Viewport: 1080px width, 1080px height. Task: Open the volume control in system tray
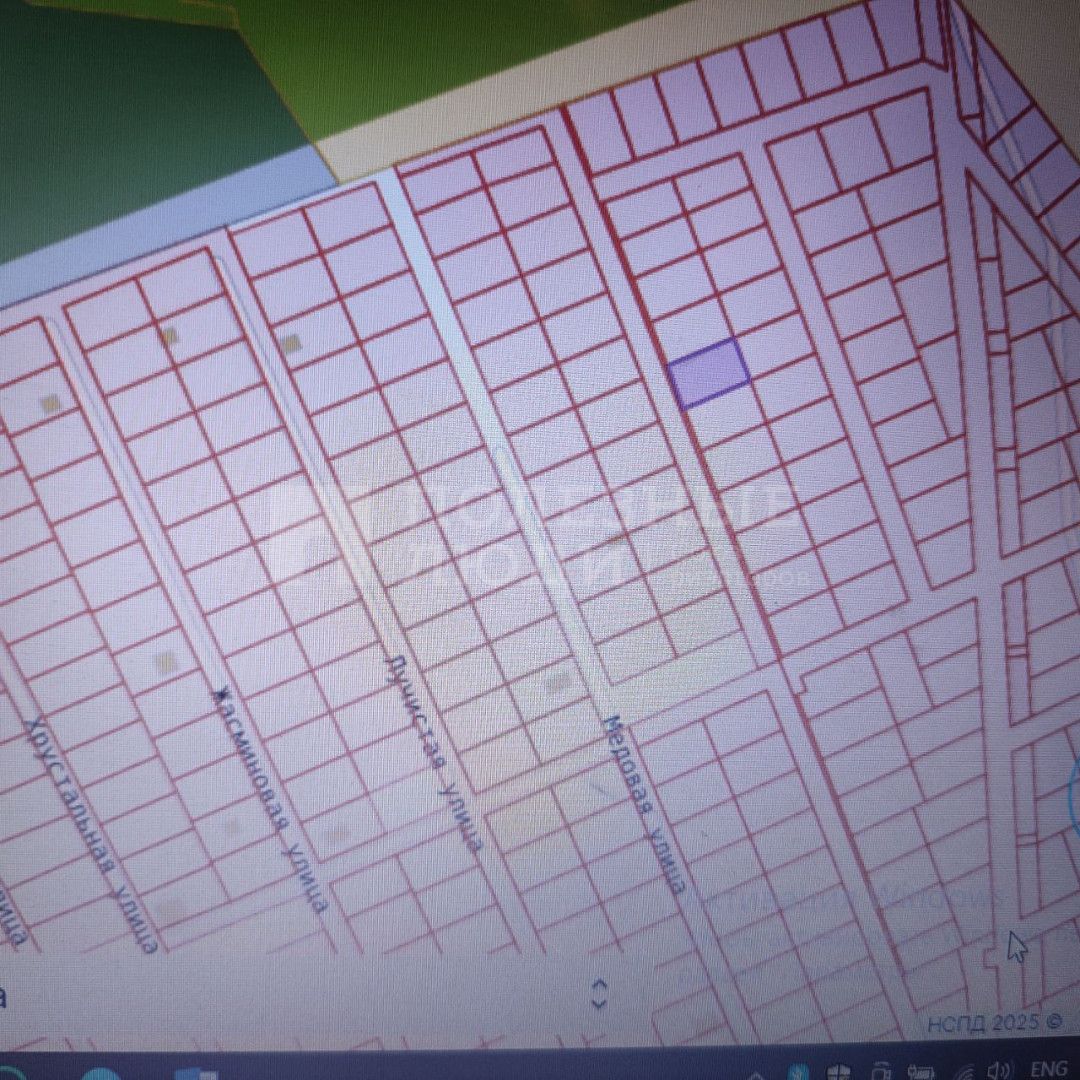click(x=998, y=1070)
